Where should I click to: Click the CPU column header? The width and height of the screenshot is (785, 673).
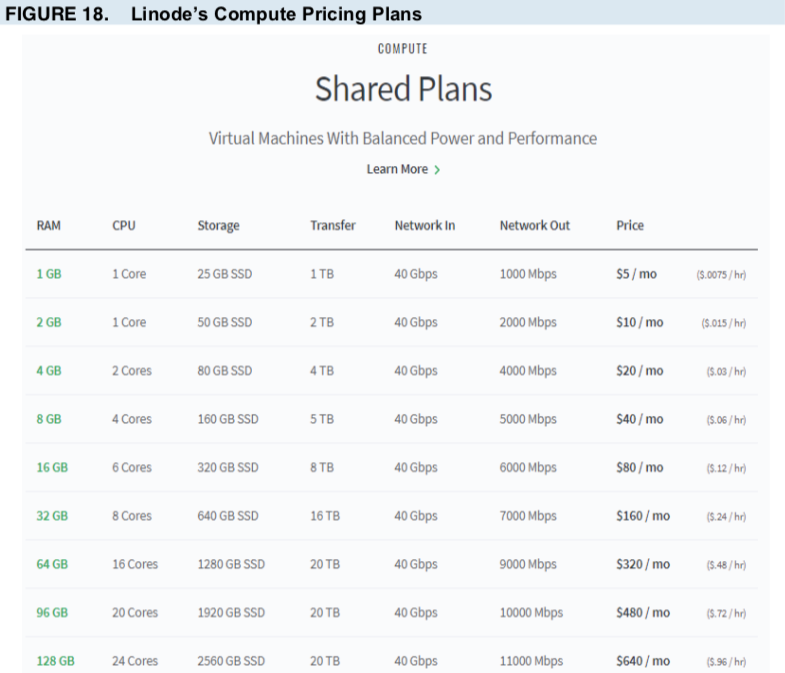(x=124, y=225)
